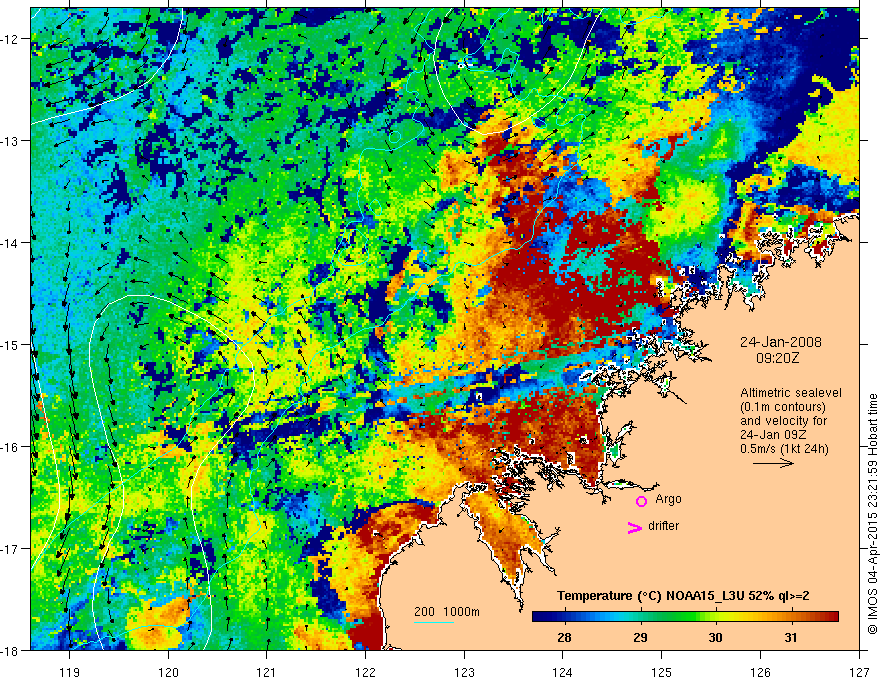Click colorbar tick label 30
The image size is (880, 680).
point(715,637)
